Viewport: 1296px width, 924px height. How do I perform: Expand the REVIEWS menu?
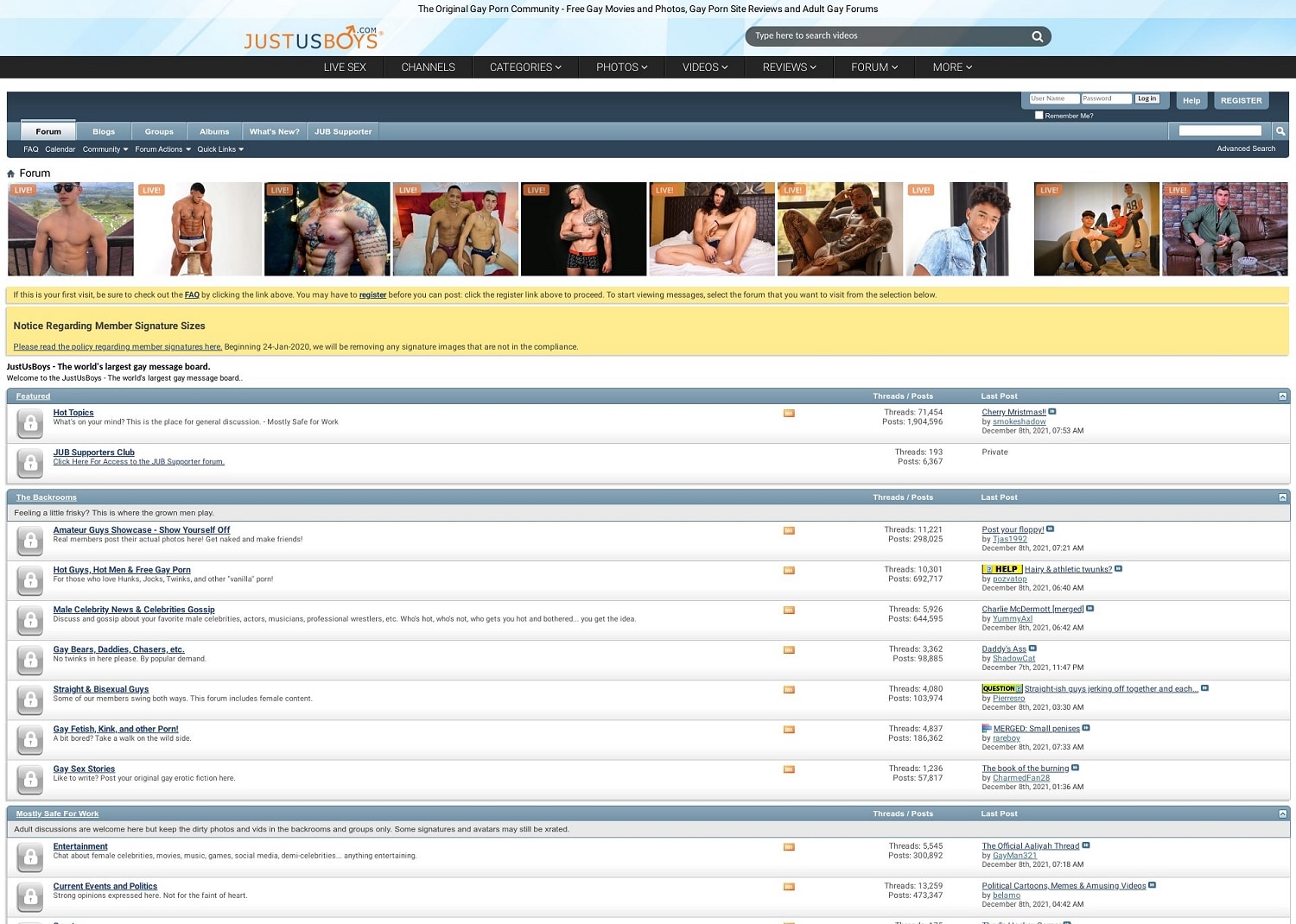[790, 67]
